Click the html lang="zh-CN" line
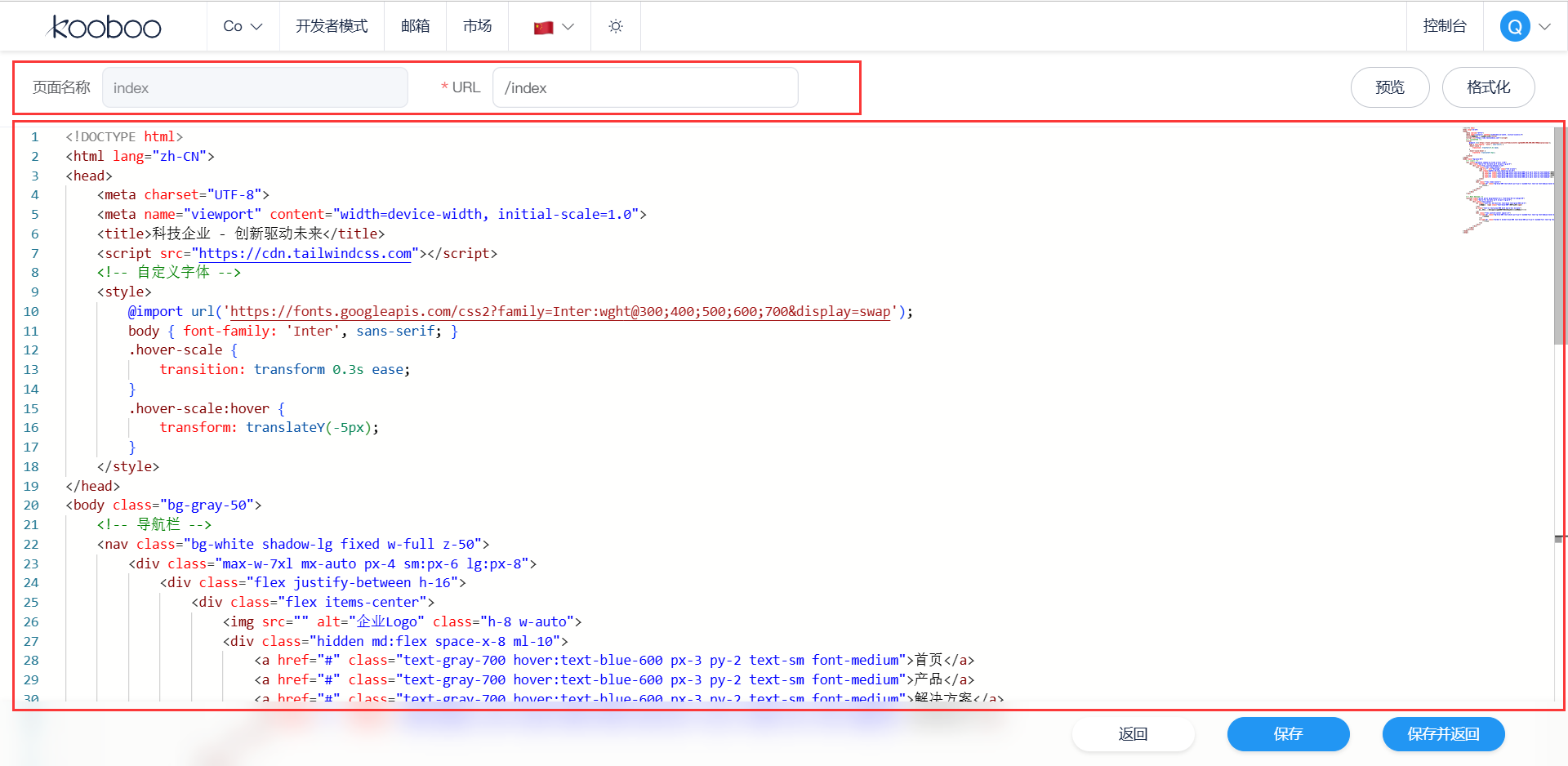Image resolution: width=1568 pixels, height=766 pixels. click(x=140, y=156)
